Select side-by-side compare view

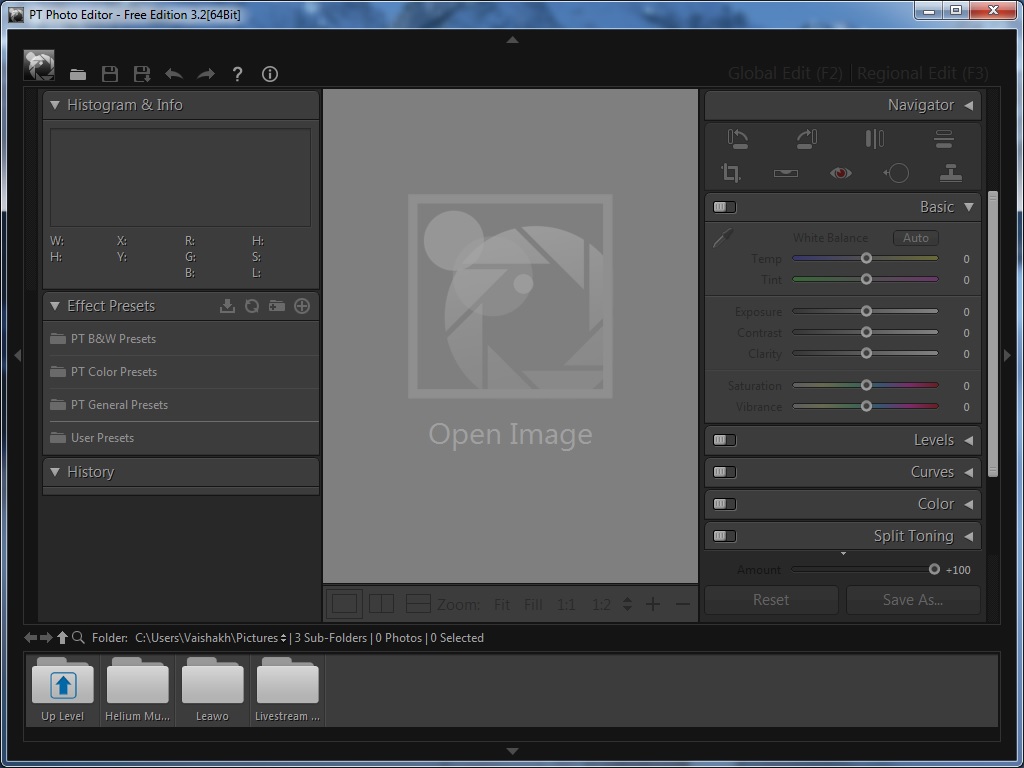[x=381, y=603]
